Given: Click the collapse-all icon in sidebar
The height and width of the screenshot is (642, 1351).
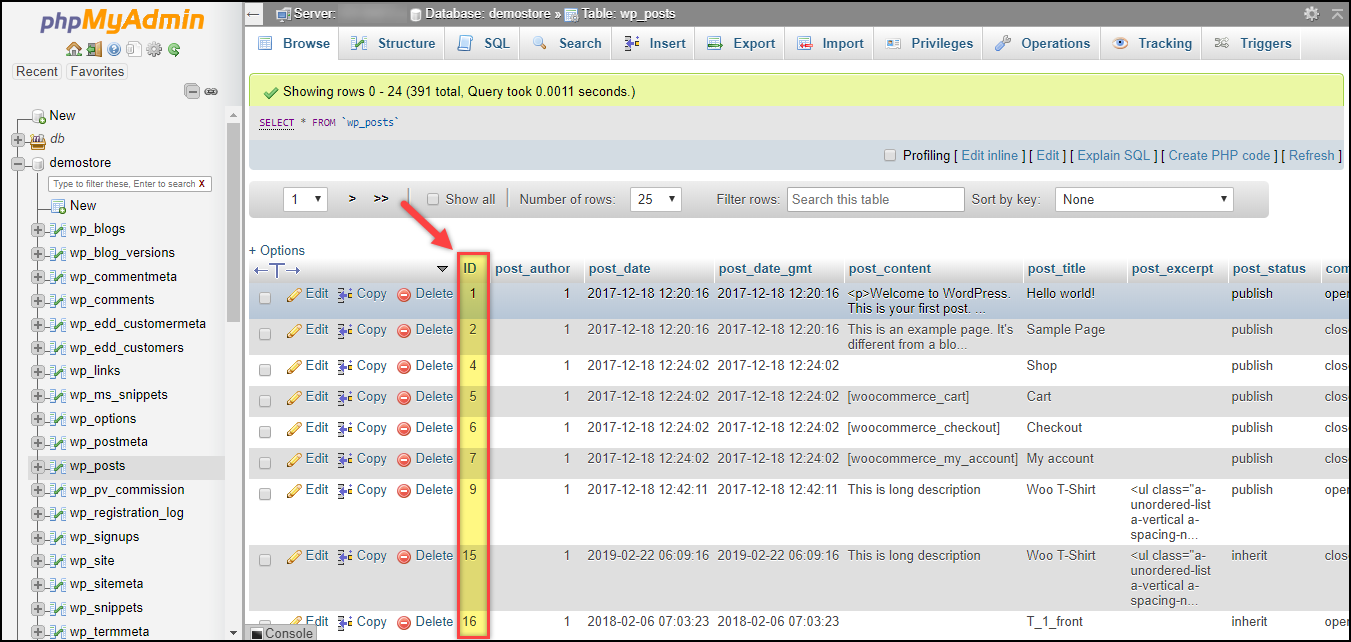Looking at the screenshot, I should pos(192,91).
